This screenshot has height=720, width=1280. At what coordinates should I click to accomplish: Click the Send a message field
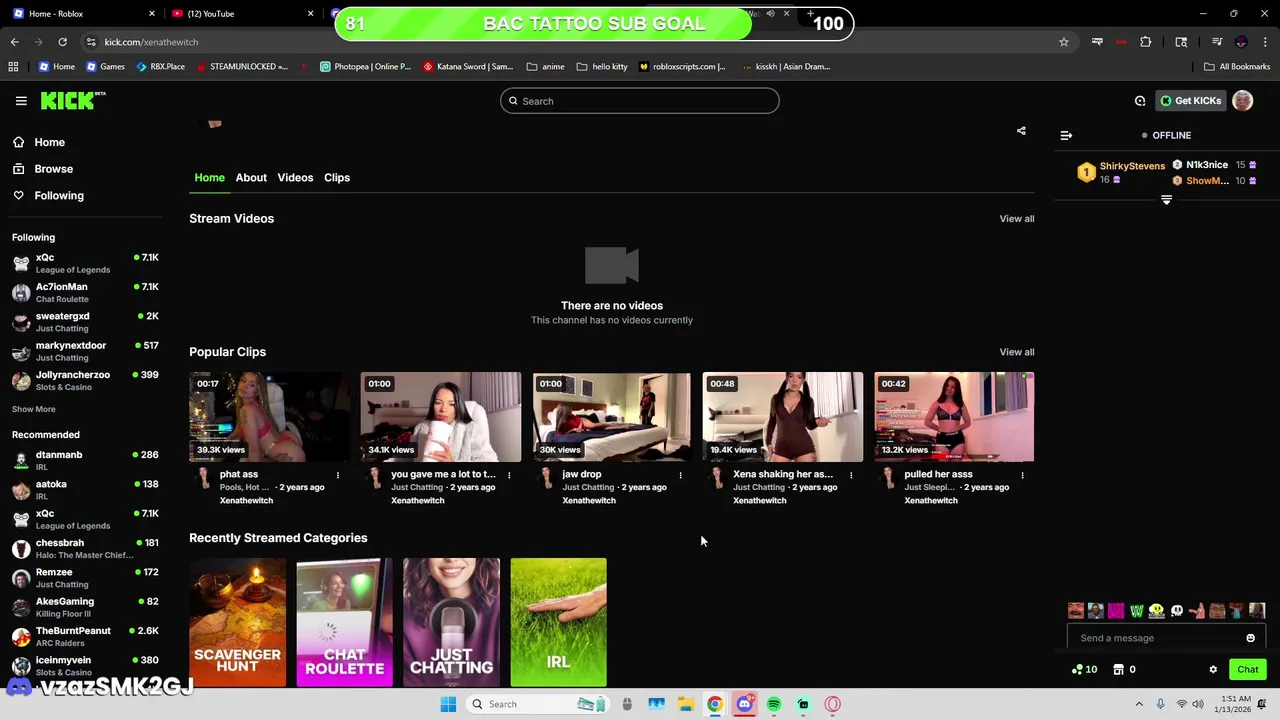click(x=1155, y=638)
